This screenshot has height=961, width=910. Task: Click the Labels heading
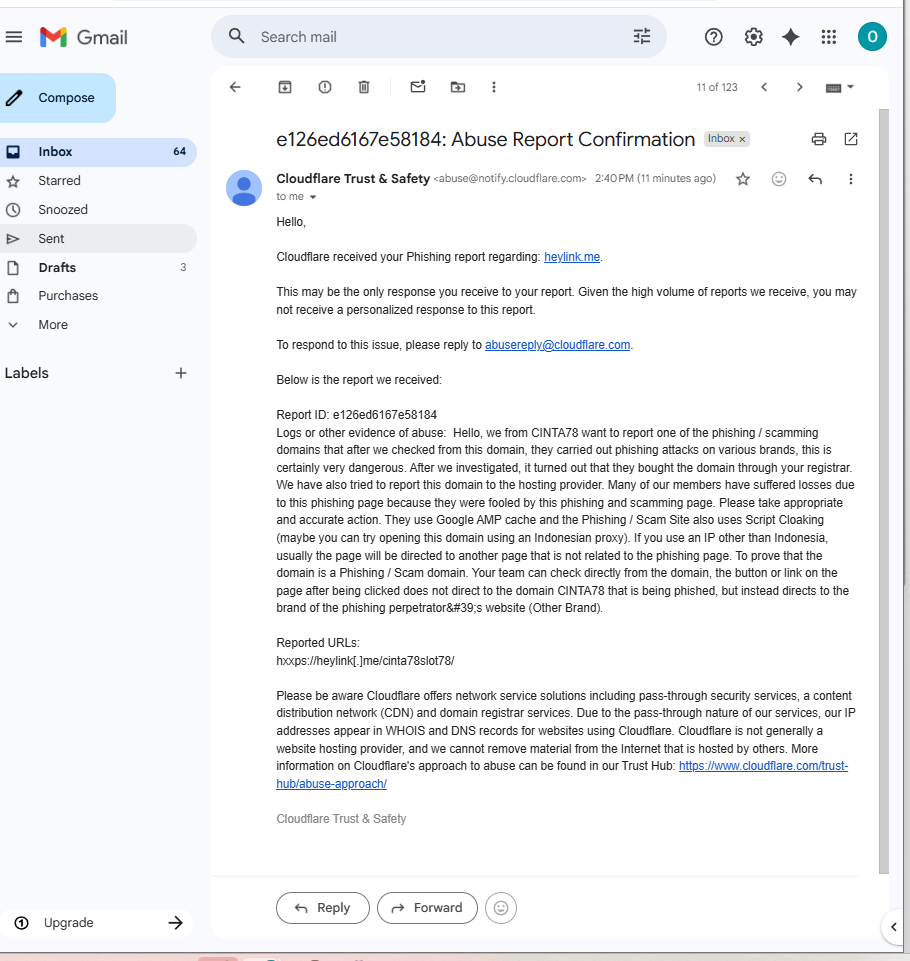26,373
